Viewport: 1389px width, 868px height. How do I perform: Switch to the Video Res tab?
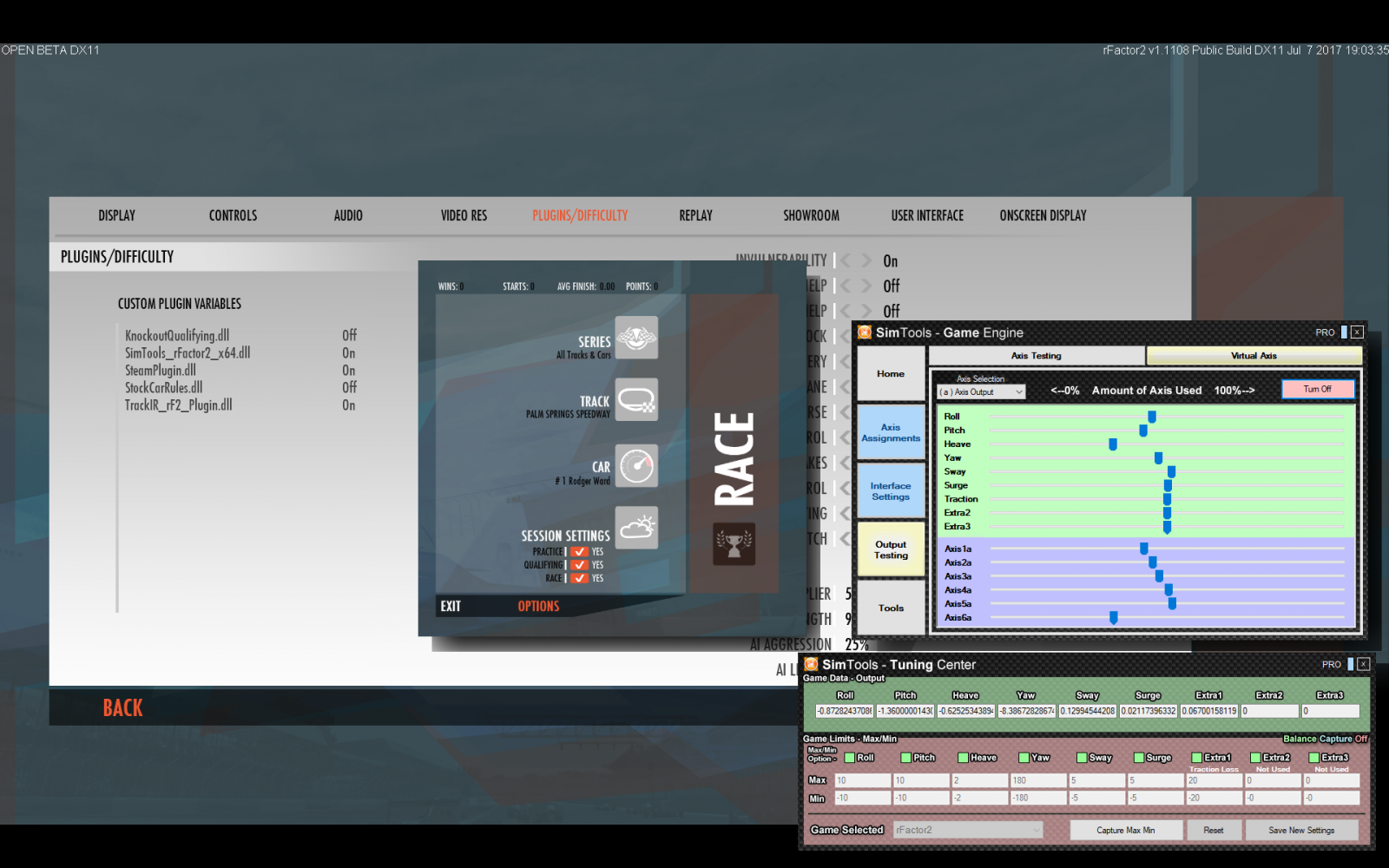tap(464, 215)
